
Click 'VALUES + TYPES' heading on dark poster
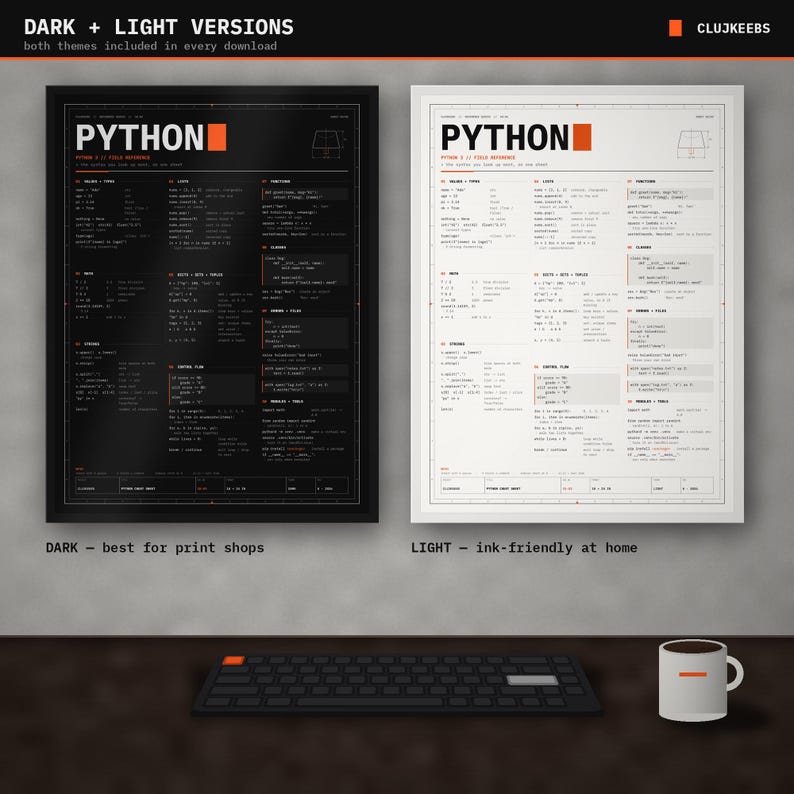(99, 181)
